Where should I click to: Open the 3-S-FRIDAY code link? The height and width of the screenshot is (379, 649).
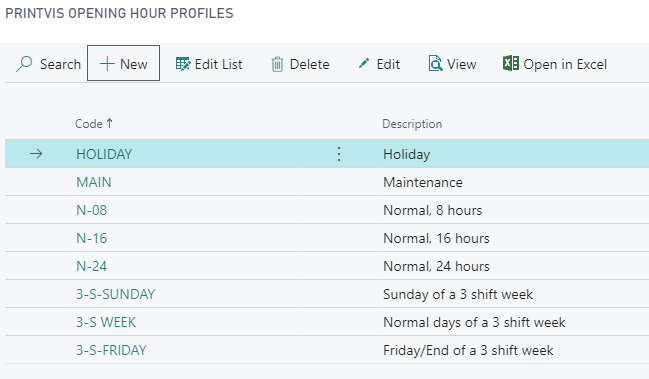[x=111, y=350]
